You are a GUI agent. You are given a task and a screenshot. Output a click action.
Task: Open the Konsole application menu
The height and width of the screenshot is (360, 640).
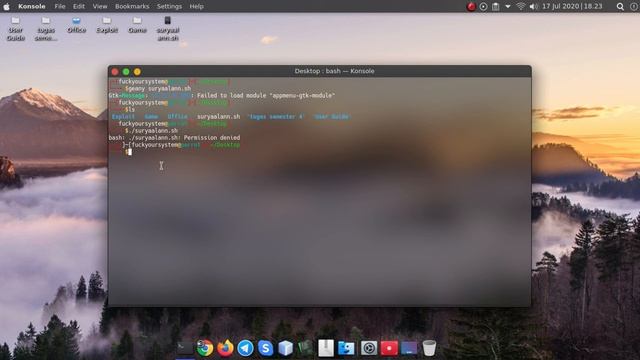point(31,7)
